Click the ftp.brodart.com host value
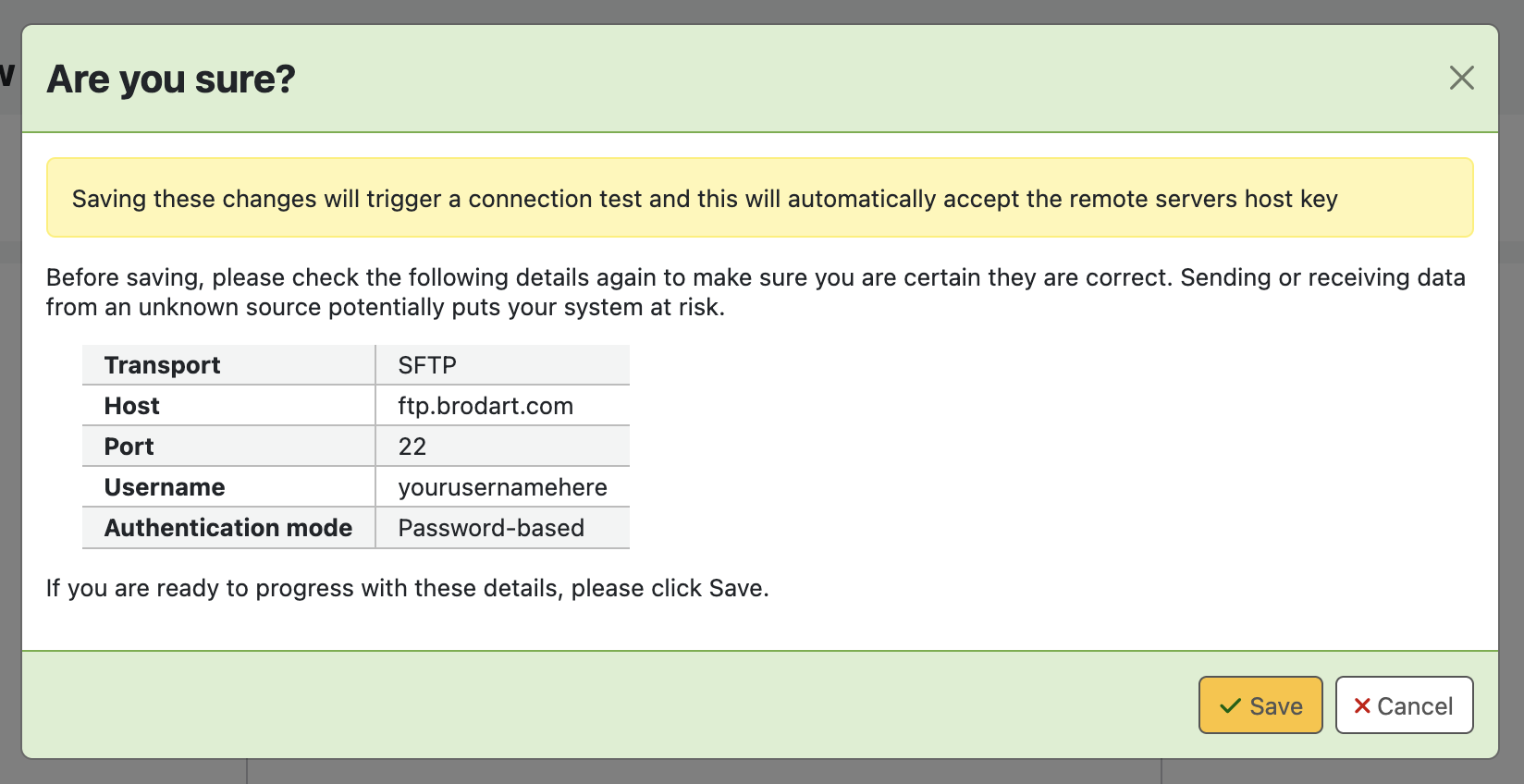The width and height of the screenshot is (1524, 784). (x=485, y=406)
